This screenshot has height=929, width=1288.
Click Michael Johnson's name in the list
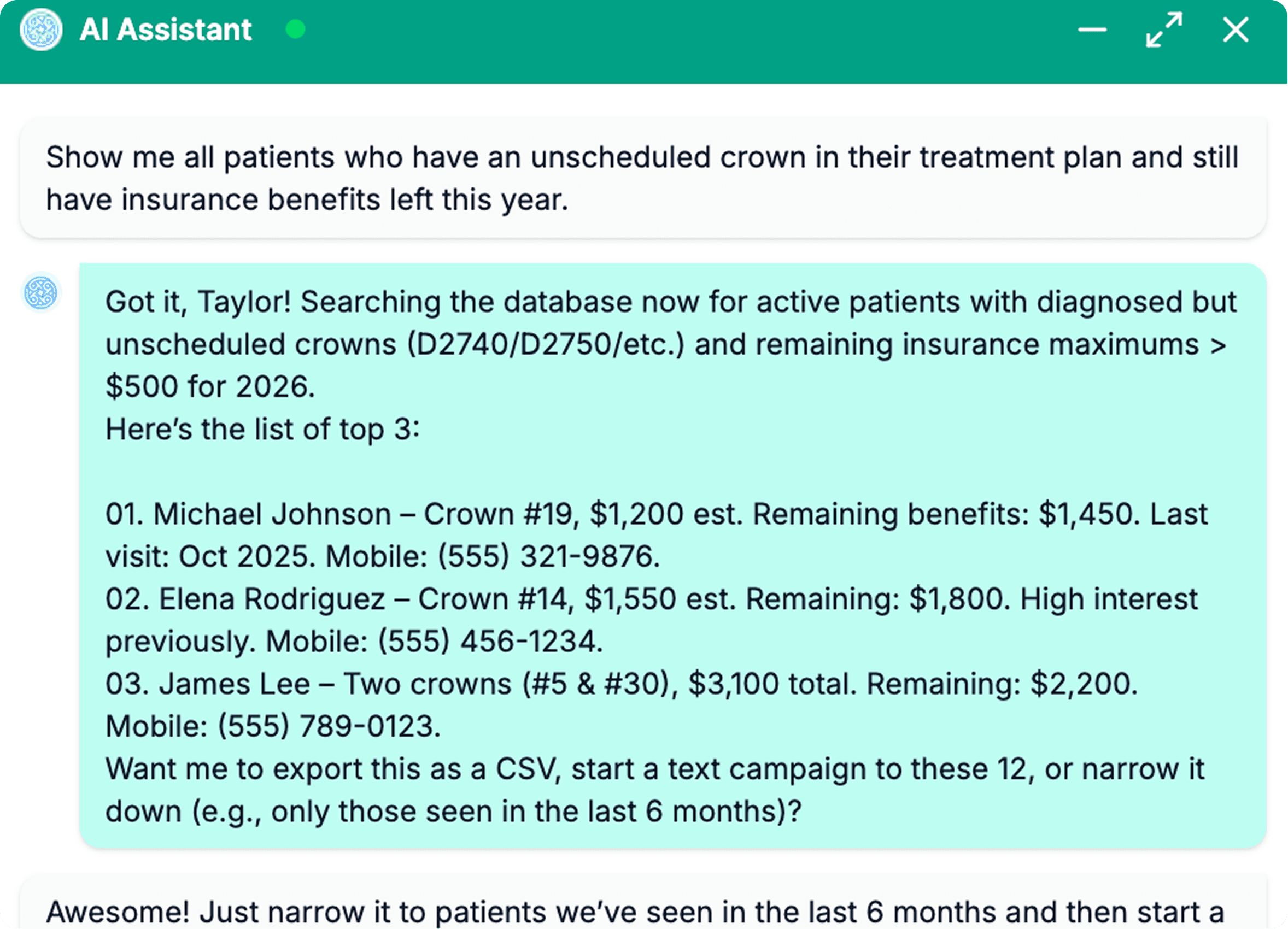point(272,514)
